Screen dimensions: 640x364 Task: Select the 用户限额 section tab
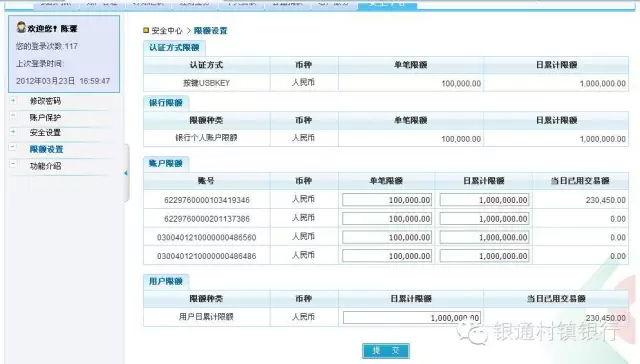pyautogui.click(x=166, y=281)
